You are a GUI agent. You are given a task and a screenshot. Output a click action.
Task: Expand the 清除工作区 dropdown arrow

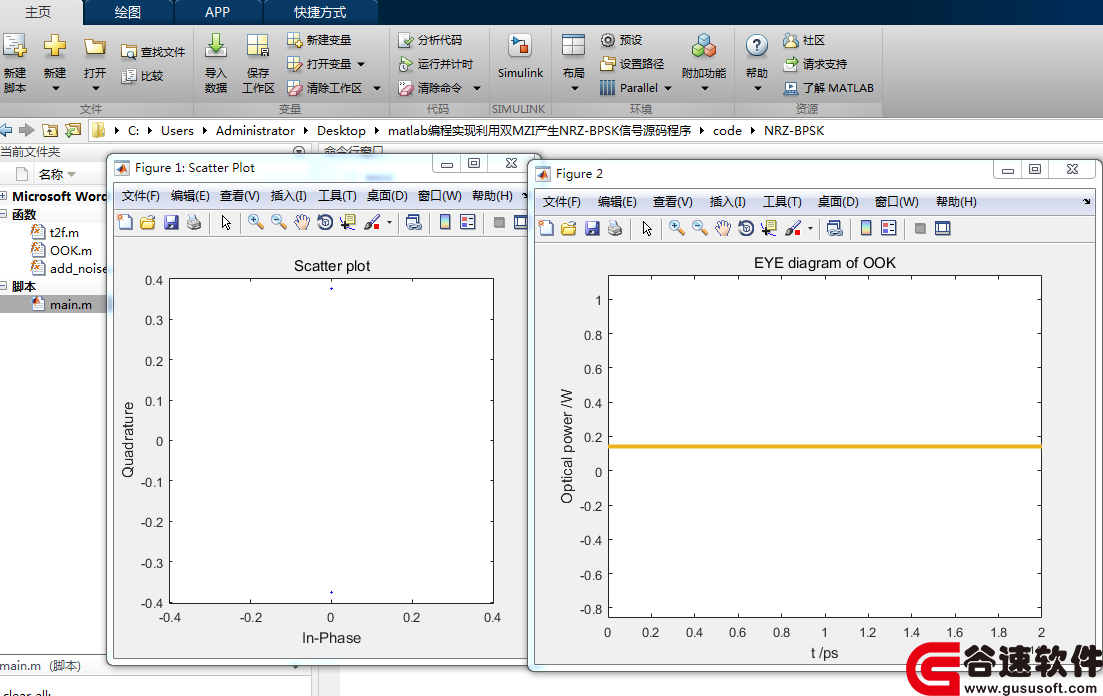(x=376, y=88)
